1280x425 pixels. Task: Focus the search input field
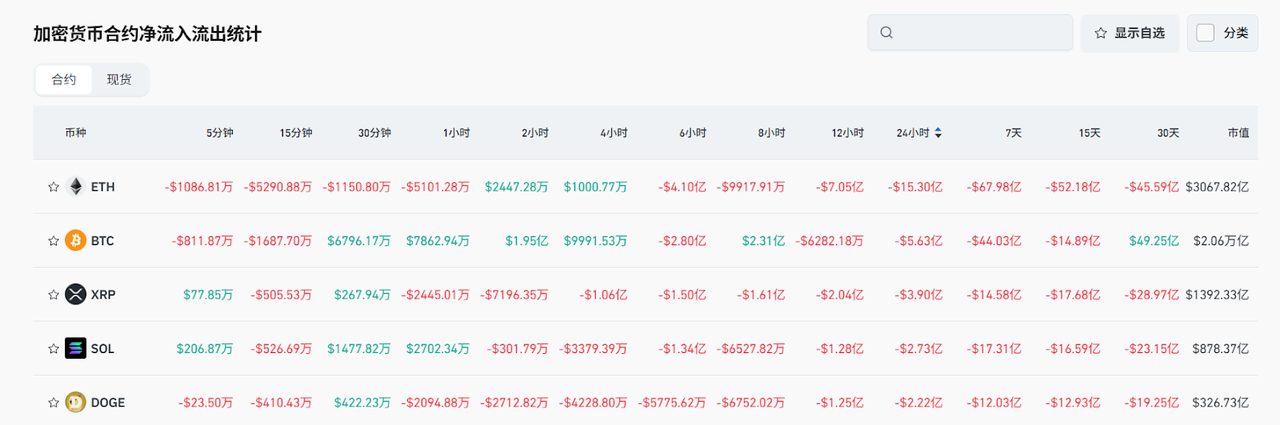tap(980, 33)
